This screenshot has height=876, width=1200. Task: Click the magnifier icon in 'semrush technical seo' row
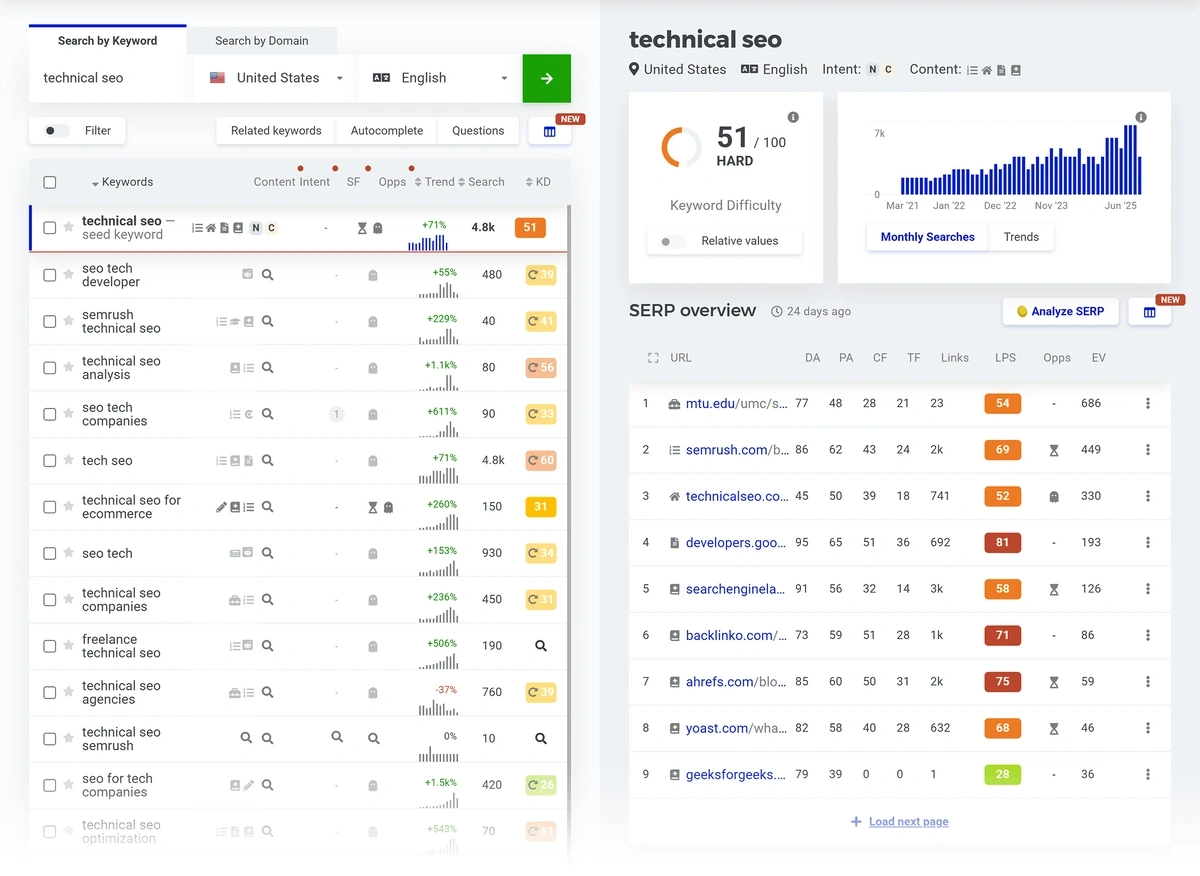pos(267,322)
